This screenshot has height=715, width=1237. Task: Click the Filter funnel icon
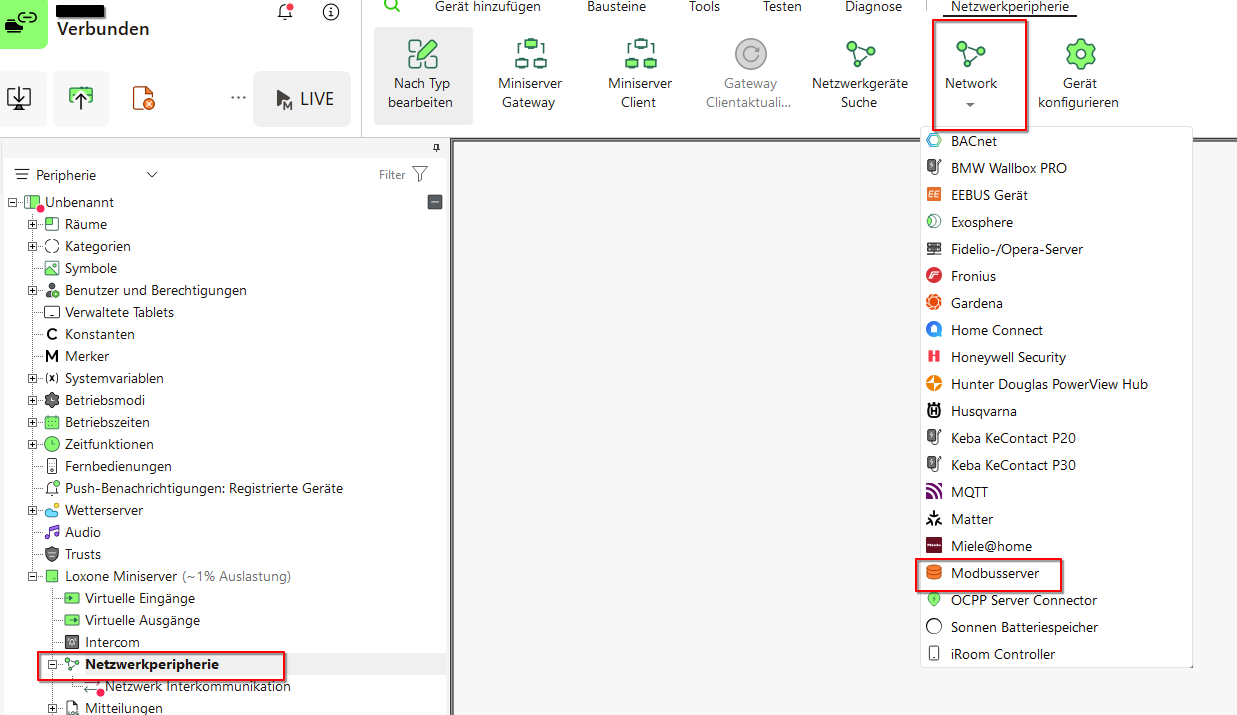coord(420,175)
